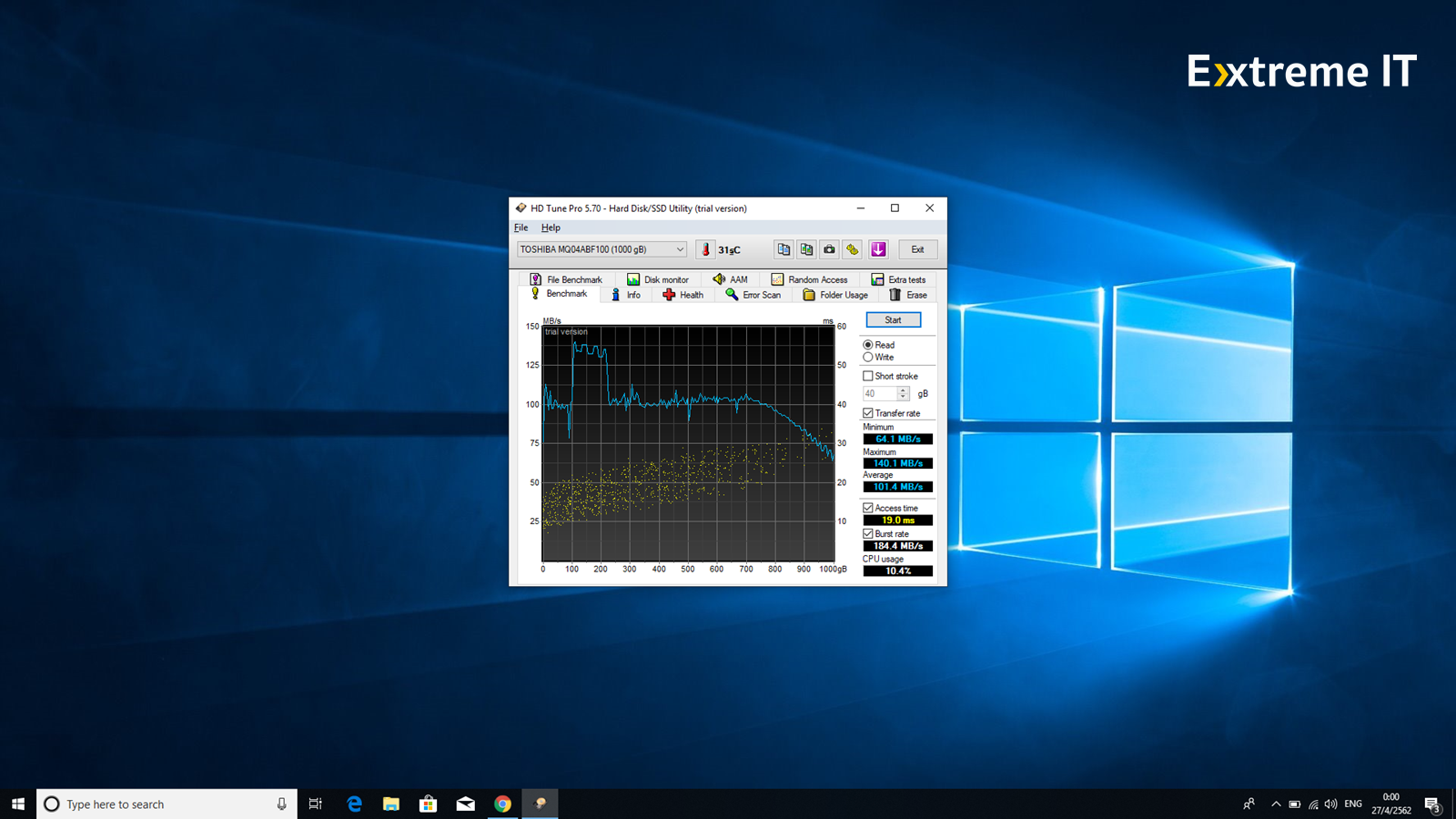
Task: Open the Help menu
Action: (551, 227)
